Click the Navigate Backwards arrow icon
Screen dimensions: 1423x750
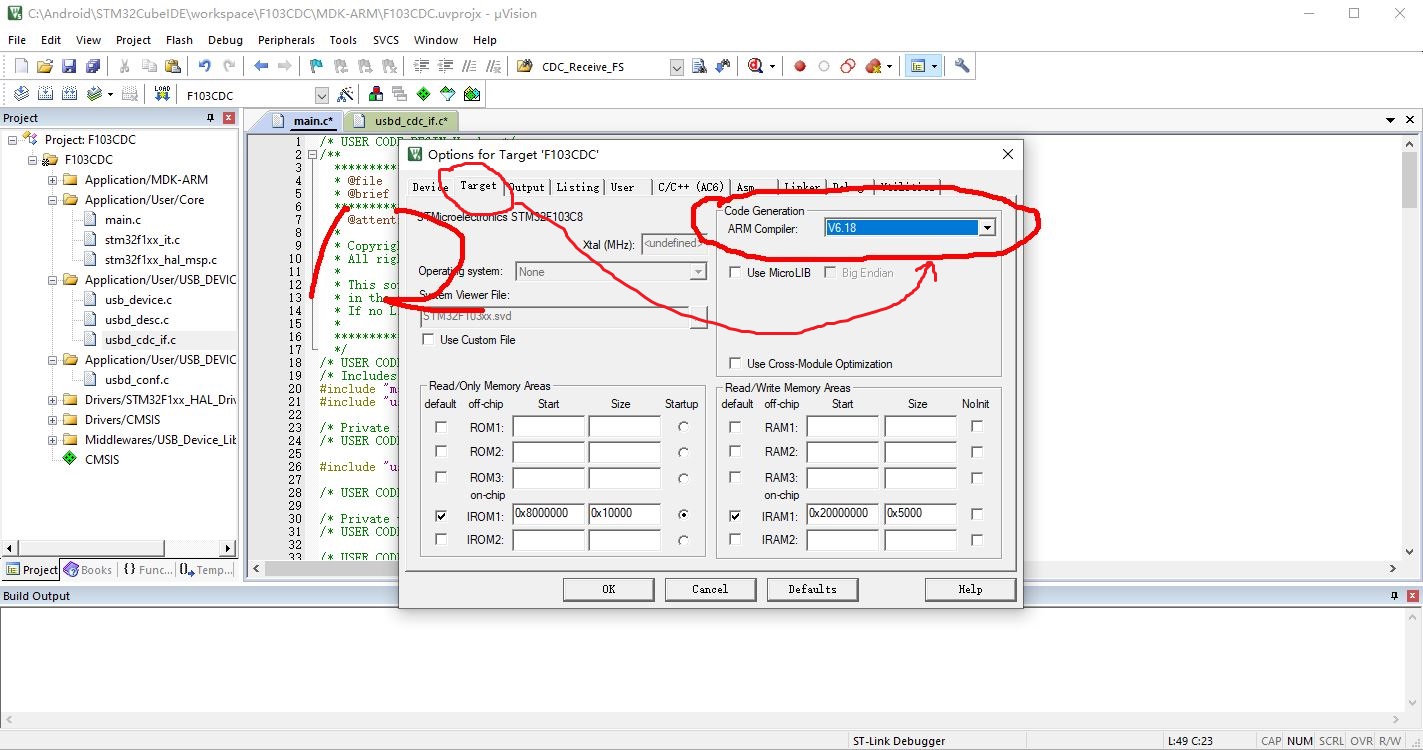[261, 66]
